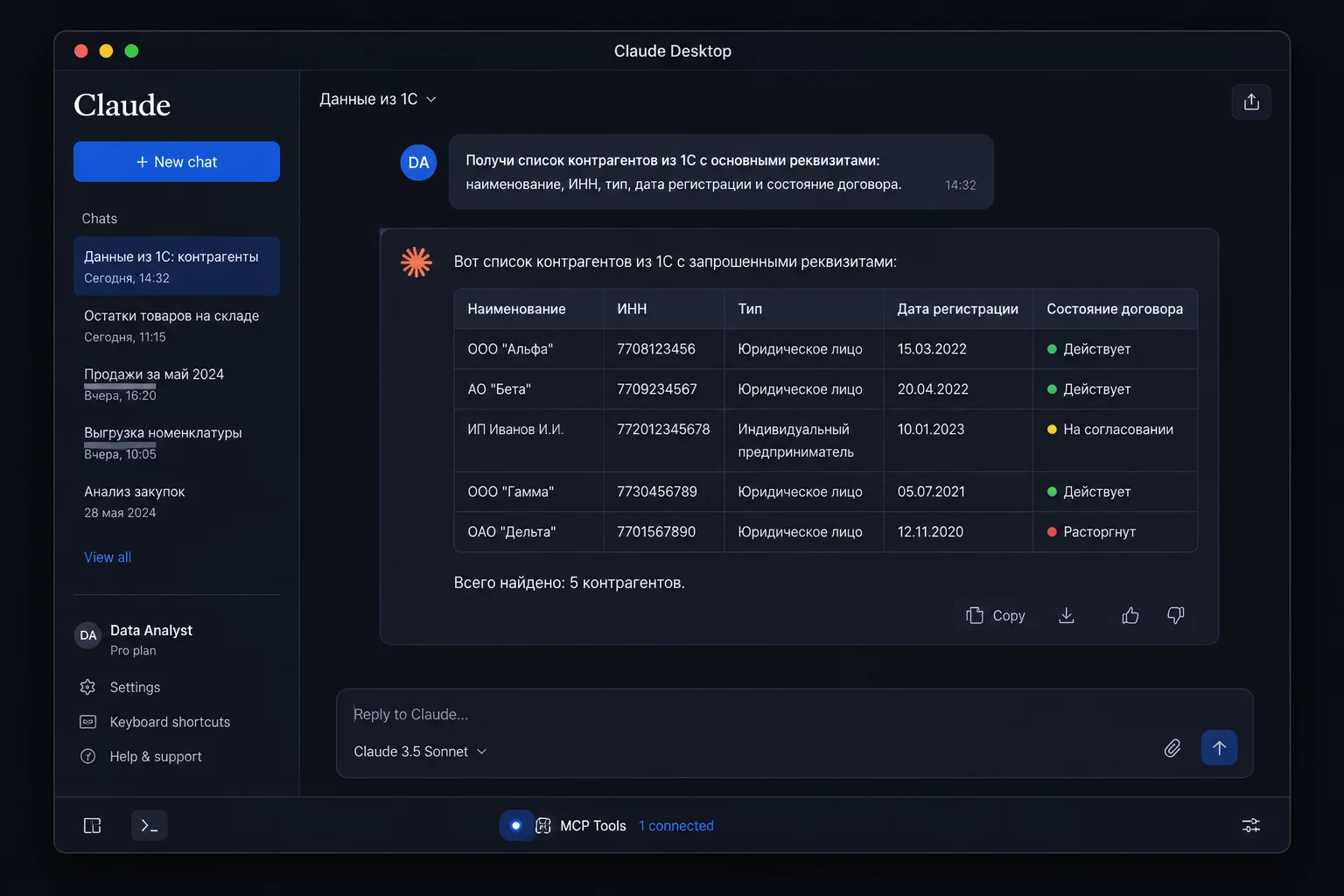
Task: Open the Settings entry in the sidebar
Action: click(x=120, y=687)
